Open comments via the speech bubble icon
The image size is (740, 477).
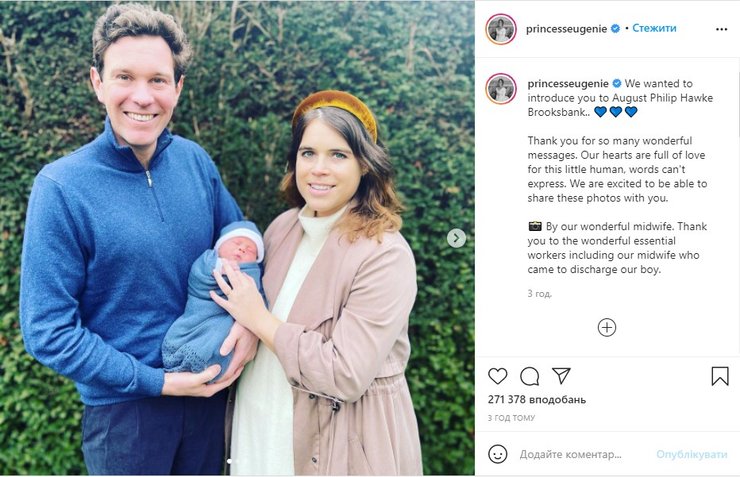[530, 376]
